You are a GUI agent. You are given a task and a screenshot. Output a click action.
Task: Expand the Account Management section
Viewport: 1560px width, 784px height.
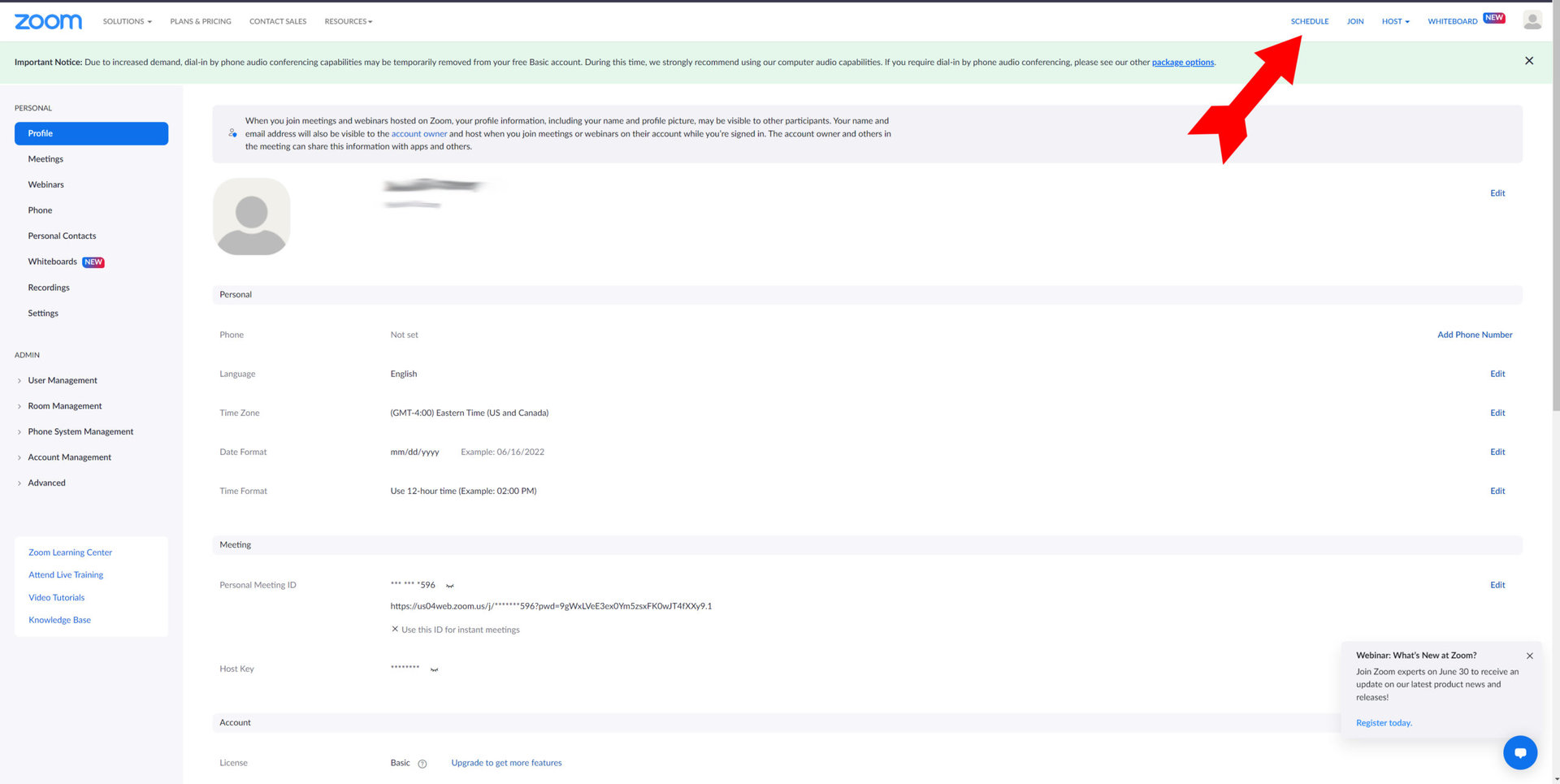click(69, 457)
